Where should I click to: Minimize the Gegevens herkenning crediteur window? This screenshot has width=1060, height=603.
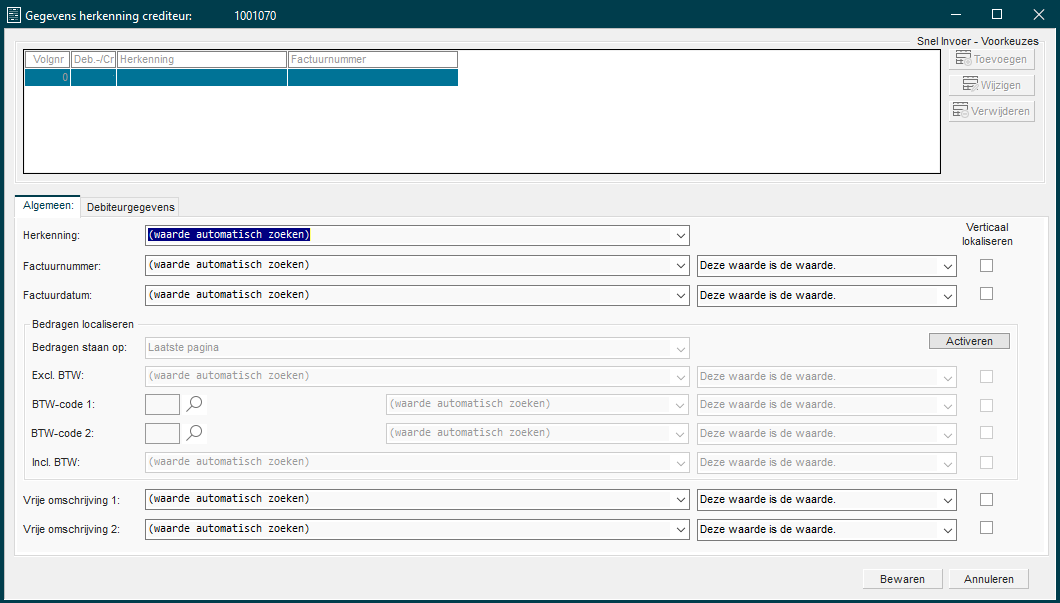(x=950, y=15)
